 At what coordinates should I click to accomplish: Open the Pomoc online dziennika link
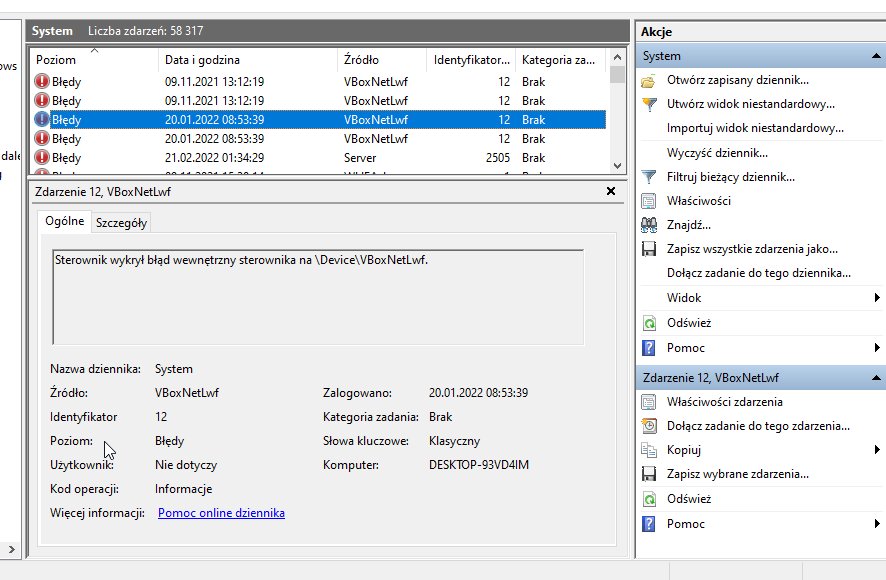221,513
